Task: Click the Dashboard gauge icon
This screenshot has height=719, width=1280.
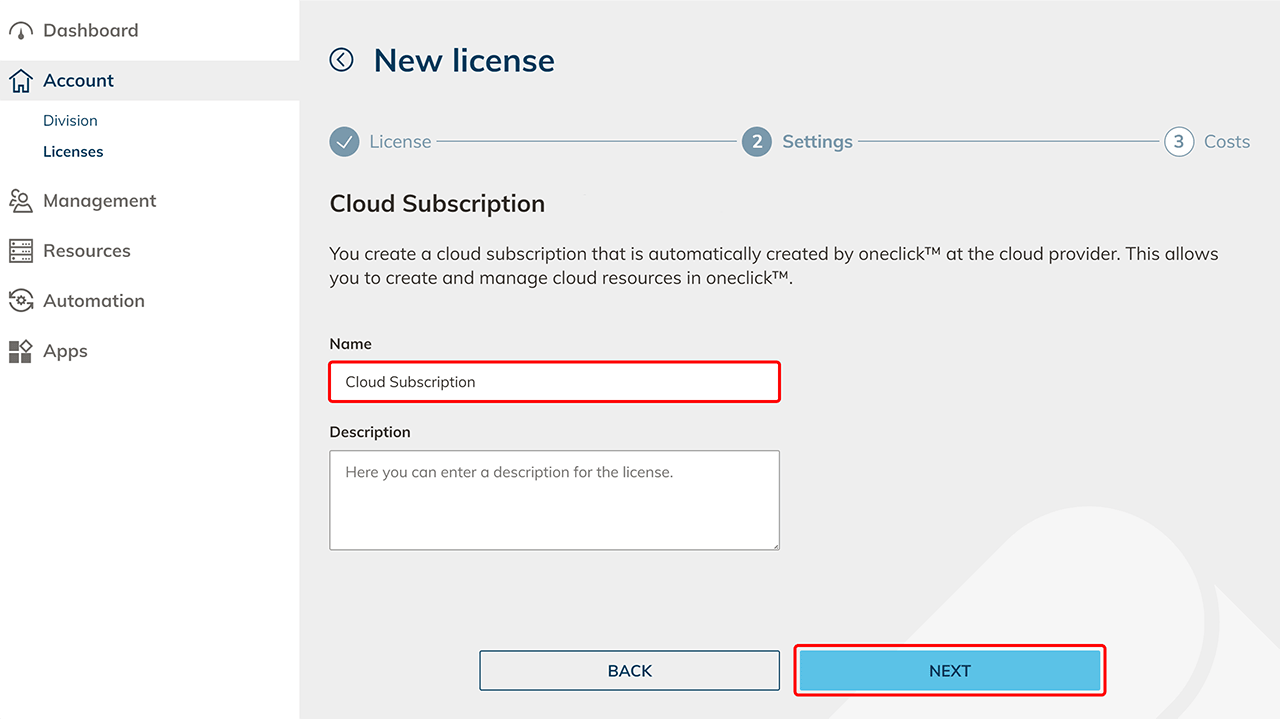Action: 21,31
